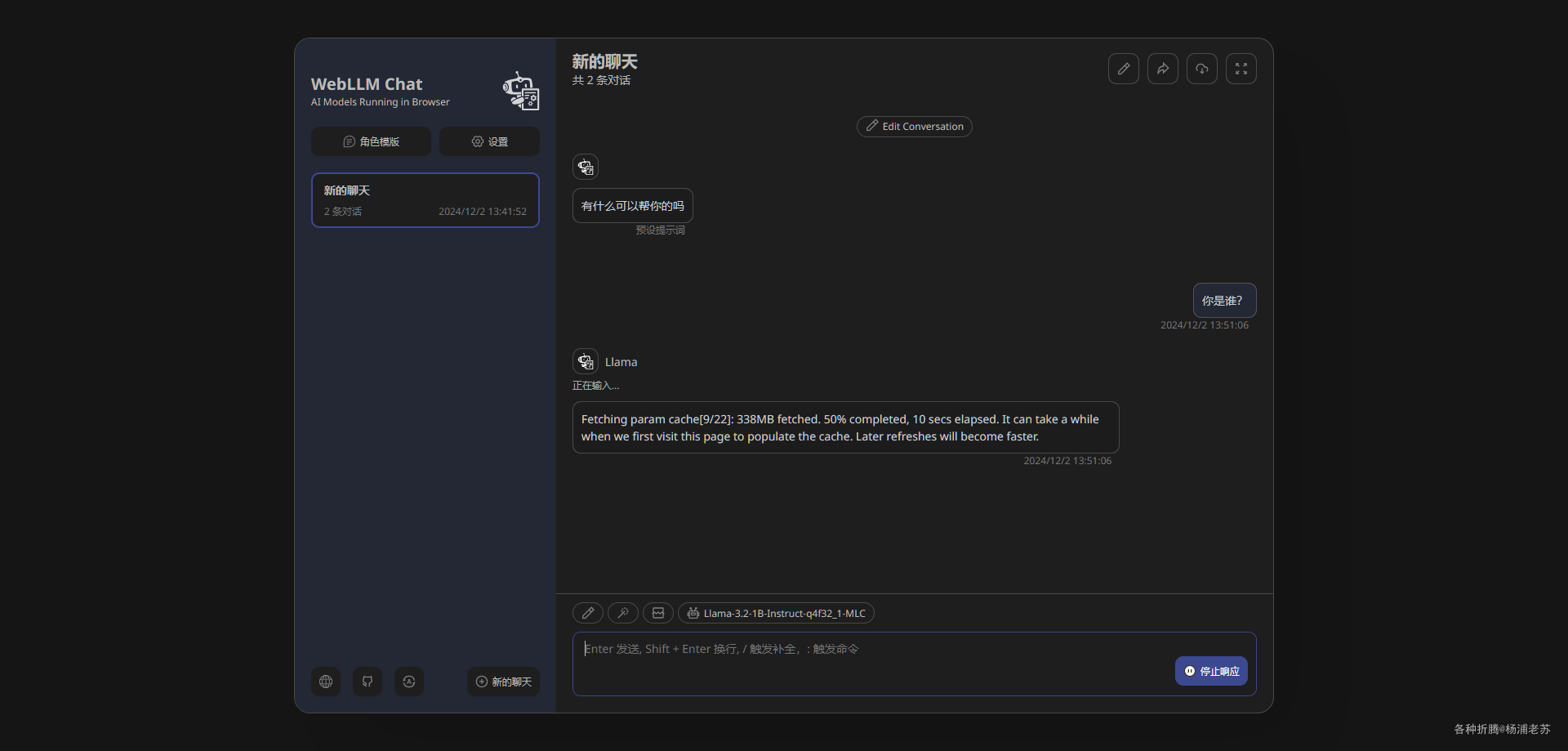Click the timestamp under the '你是谁?' message
This screenshot has width=1568, height=751.
pyautogui.click(x=1205, y=325)
